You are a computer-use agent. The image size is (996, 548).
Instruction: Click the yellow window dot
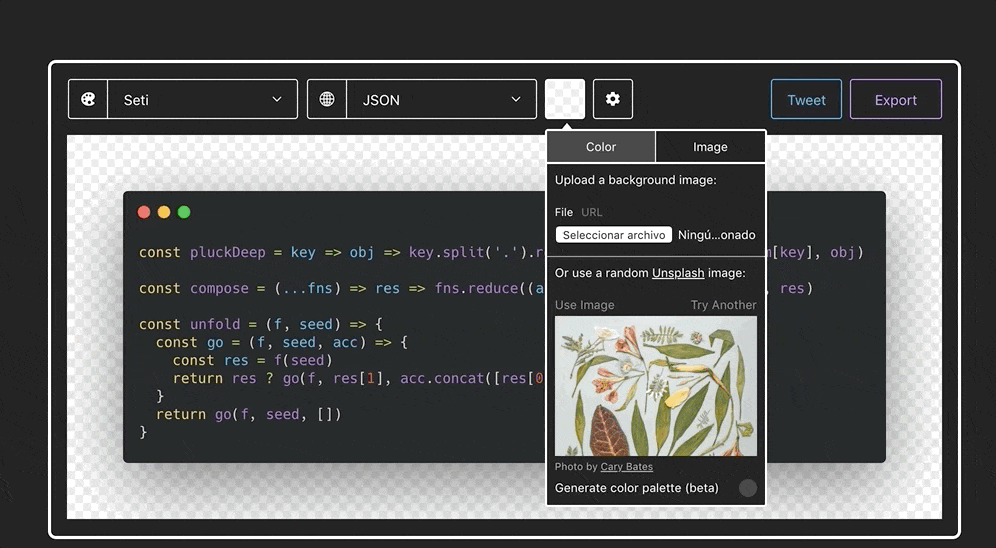click(x=164, y=212)
